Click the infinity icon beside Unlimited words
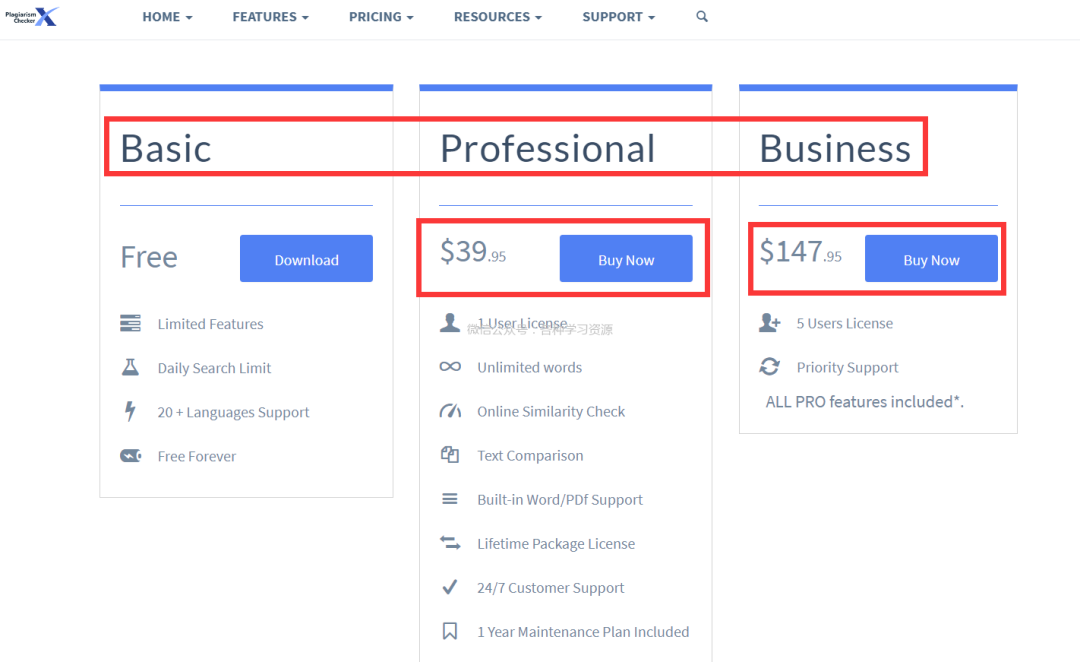1080x662 pixels. (450, 366)
